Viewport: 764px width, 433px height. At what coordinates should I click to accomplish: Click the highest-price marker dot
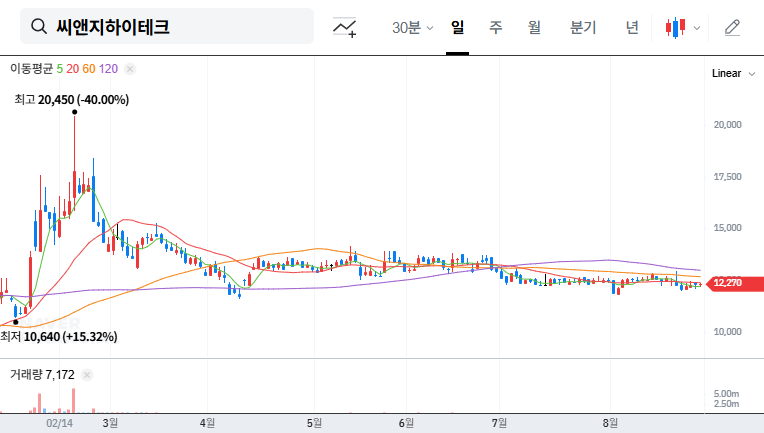pos(75,112)
